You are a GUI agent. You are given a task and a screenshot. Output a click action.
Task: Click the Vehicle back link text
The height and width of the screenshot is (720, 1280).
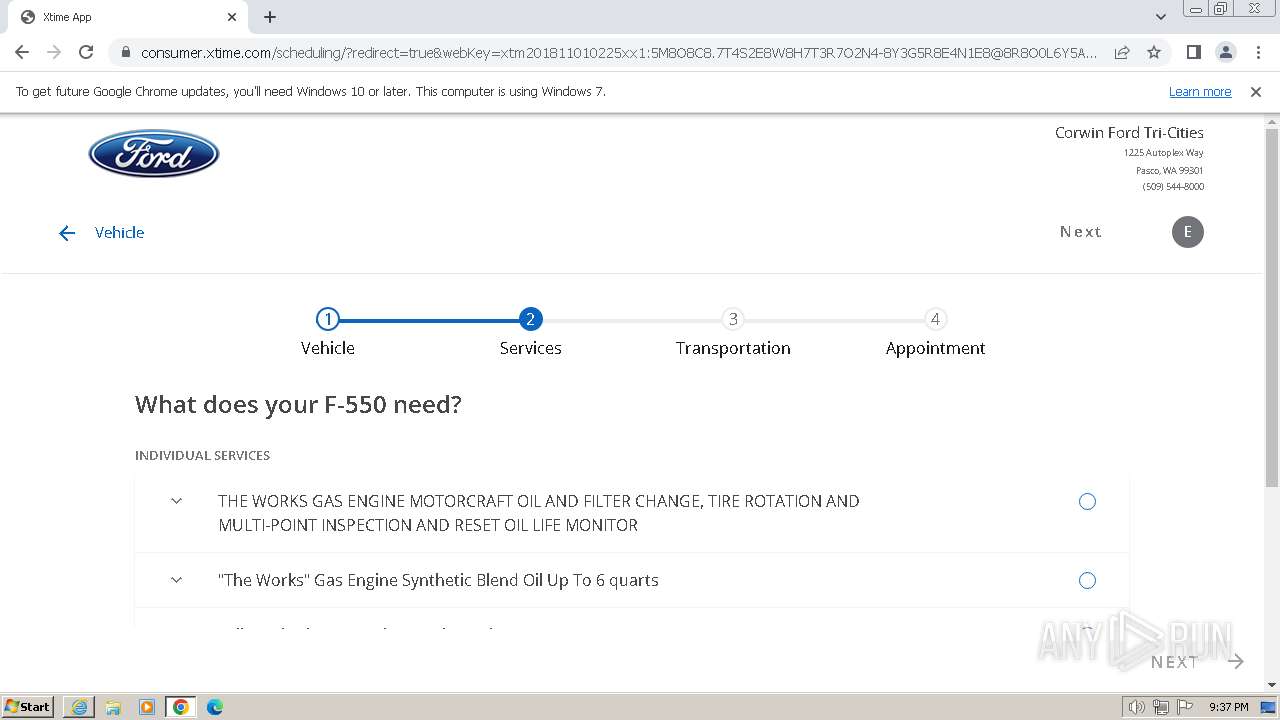click(119, 232)
